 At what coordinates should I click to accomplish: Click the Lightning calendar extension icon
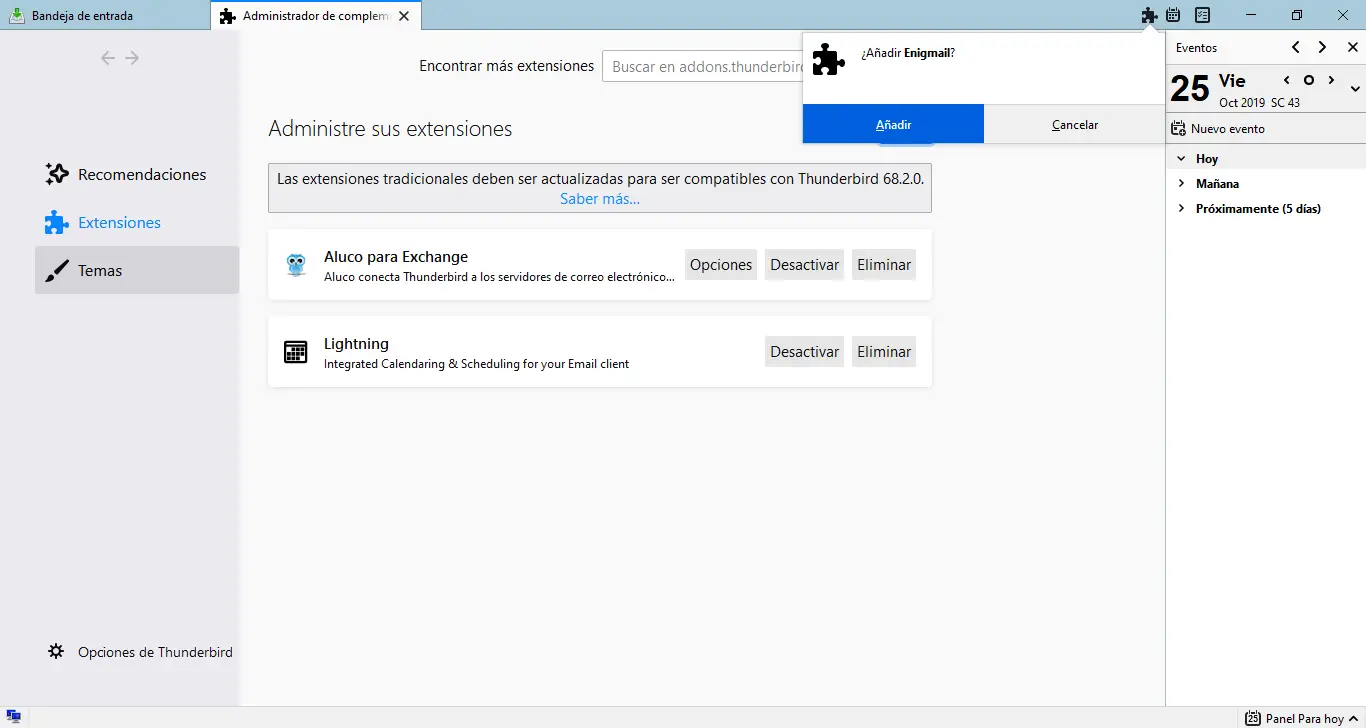[296, 351]
